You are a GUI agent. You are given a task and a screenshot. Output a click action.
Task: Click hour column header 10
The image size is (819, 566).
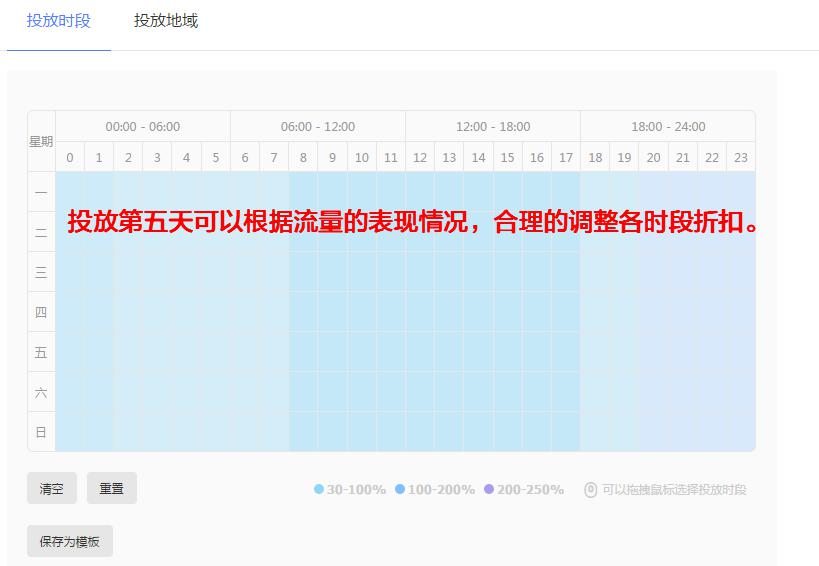pyautogui.click(x=361, y=157)
